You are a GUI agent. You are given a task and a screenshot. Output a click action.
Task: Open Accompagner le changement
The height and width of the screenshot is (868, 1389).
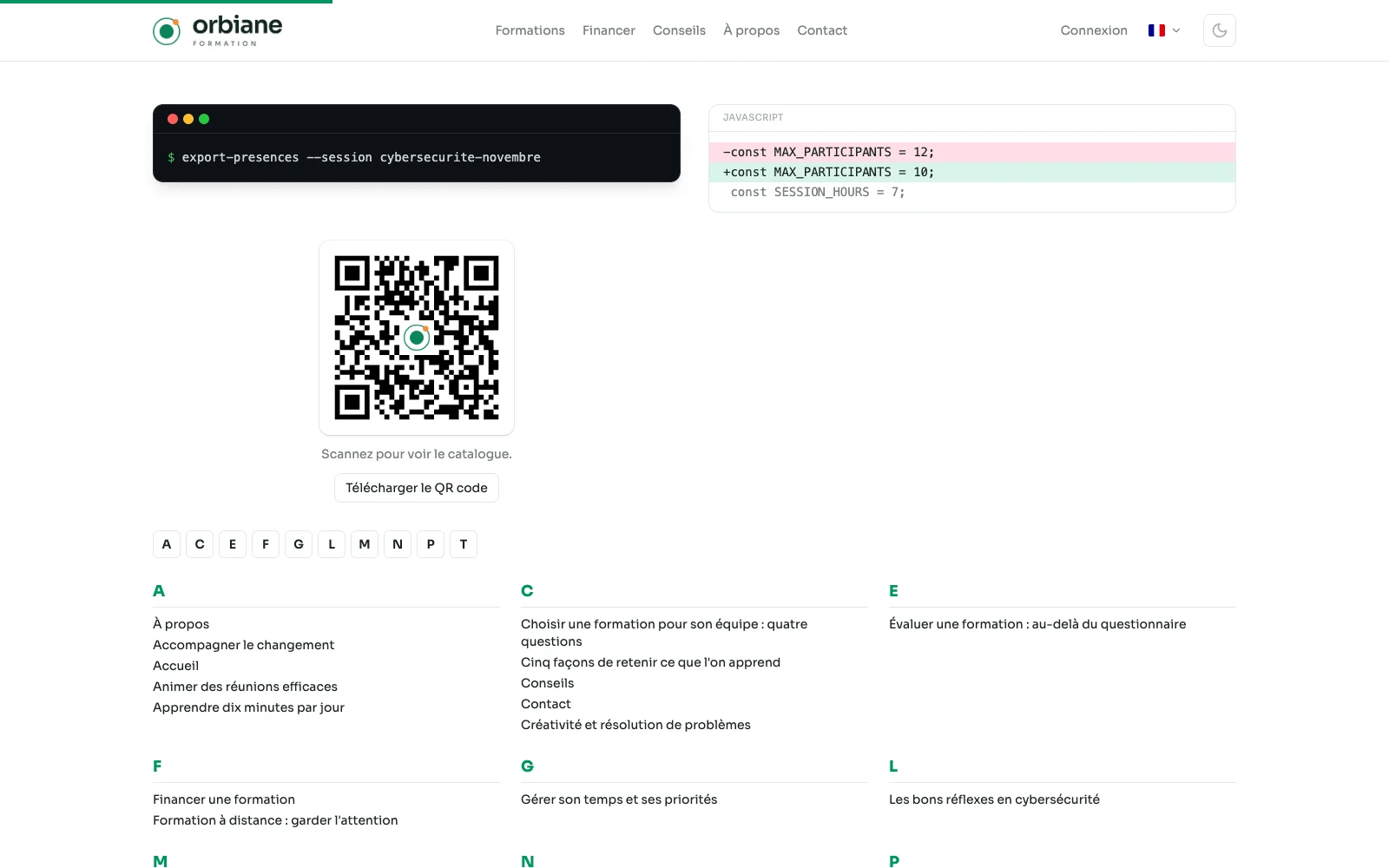243,645
